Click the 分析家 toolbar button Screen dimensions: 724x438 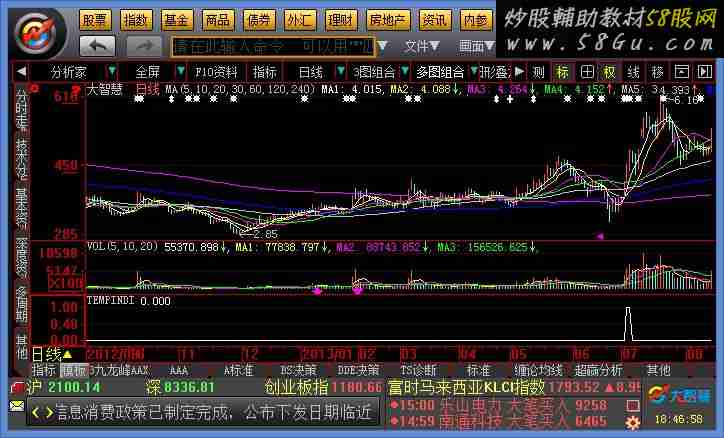[69, 72]
